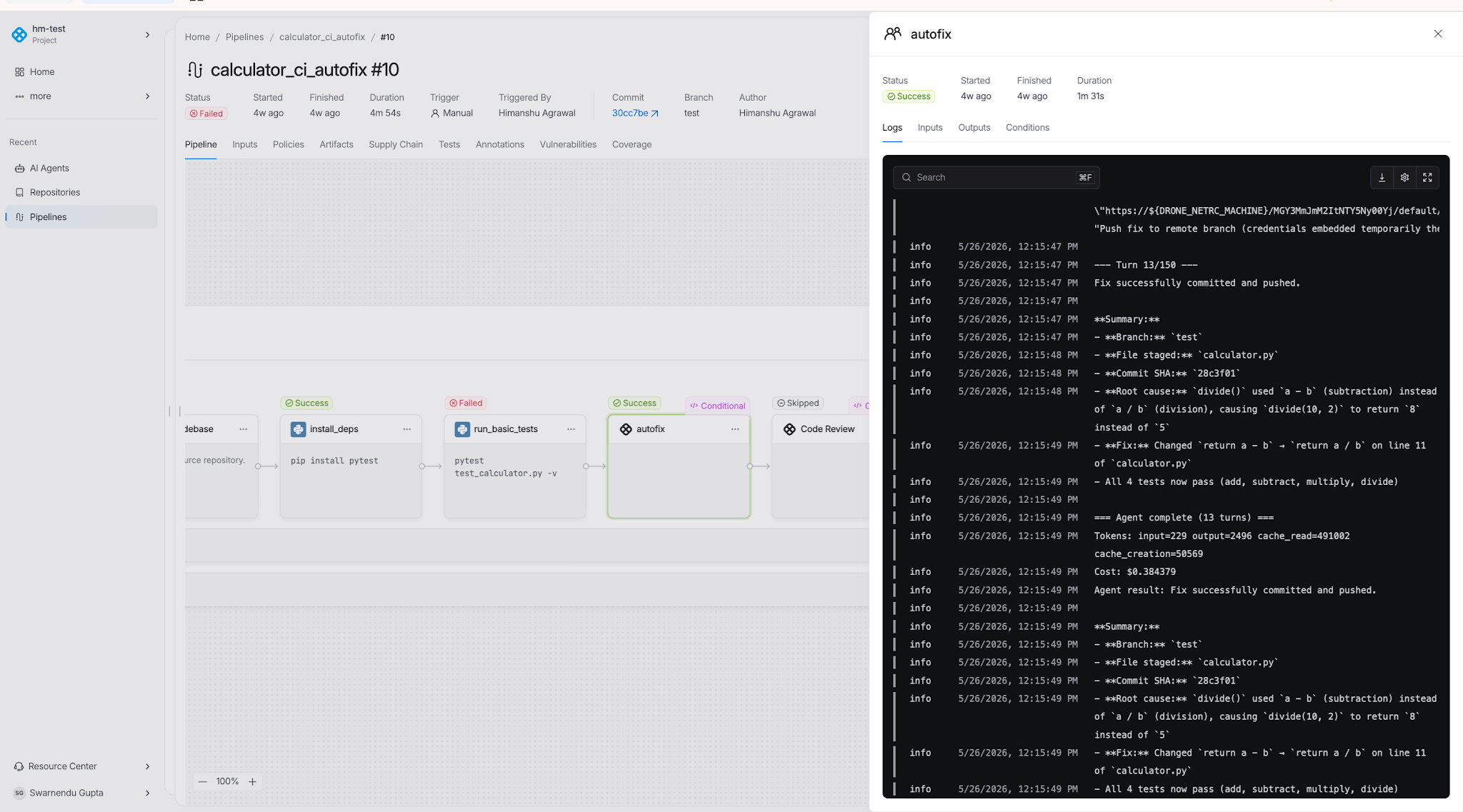Screen dimensions: 1463x812
Task: Expand logs to fullscreen
Action: (x=1427, y=177)
